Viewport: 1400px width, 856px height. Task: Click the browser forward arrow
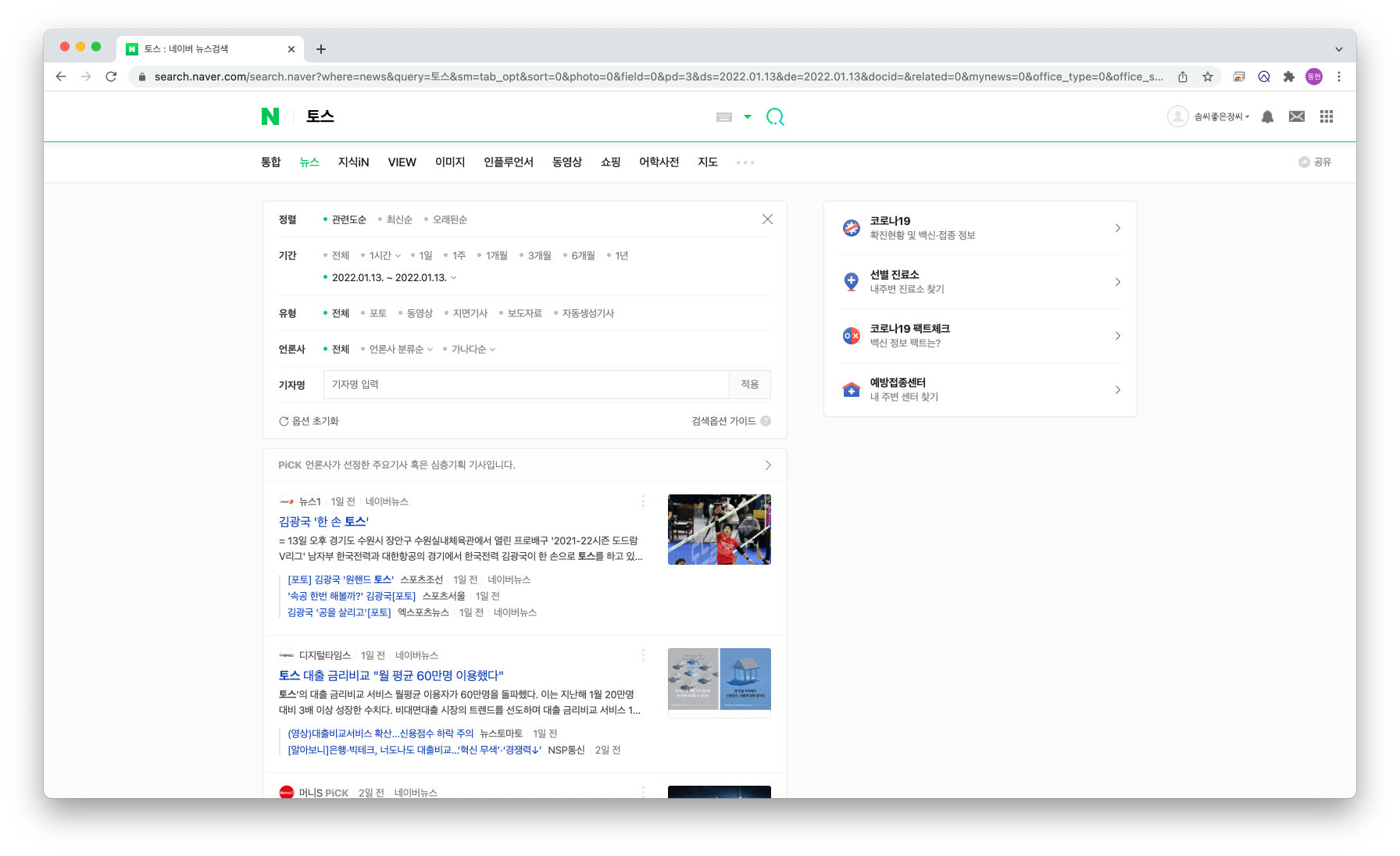coord(86,77)
